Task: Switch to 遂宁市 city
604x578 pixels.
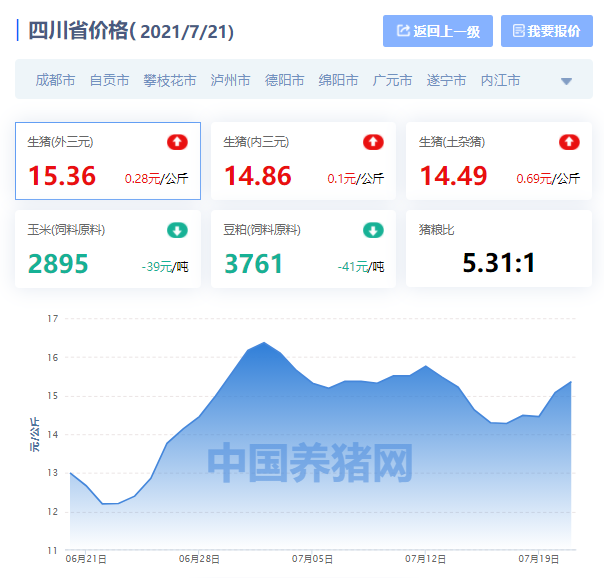Action: 446,80
